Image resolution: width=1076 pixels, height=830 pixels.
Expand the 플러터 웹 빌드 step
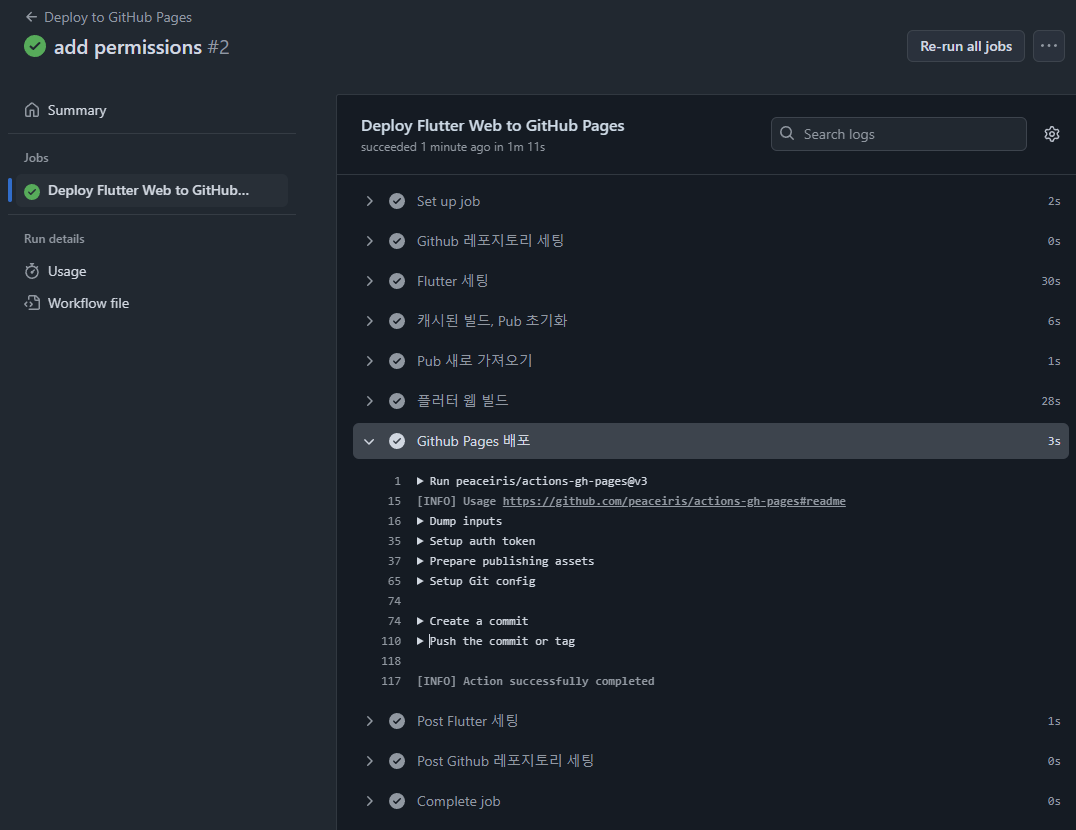(369, 401)
